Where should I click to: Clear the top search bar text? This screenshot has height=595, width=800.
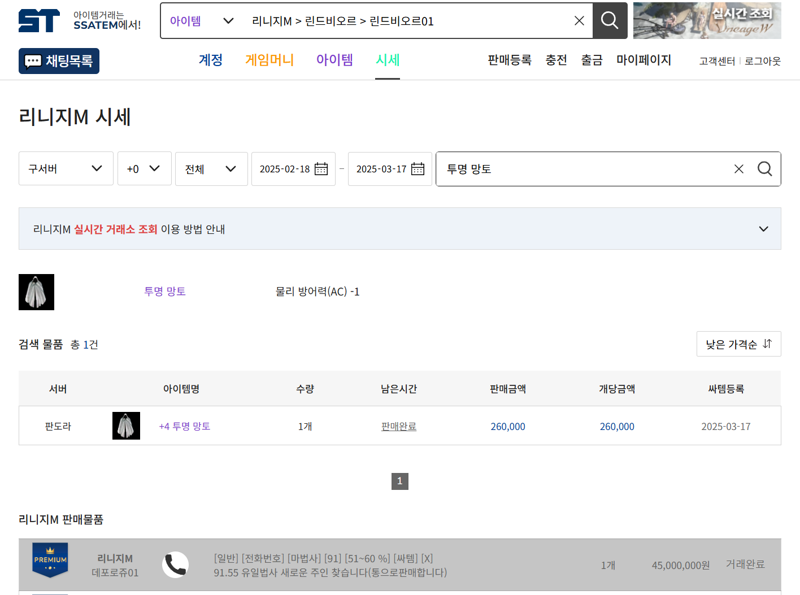(x=579, y=20)
